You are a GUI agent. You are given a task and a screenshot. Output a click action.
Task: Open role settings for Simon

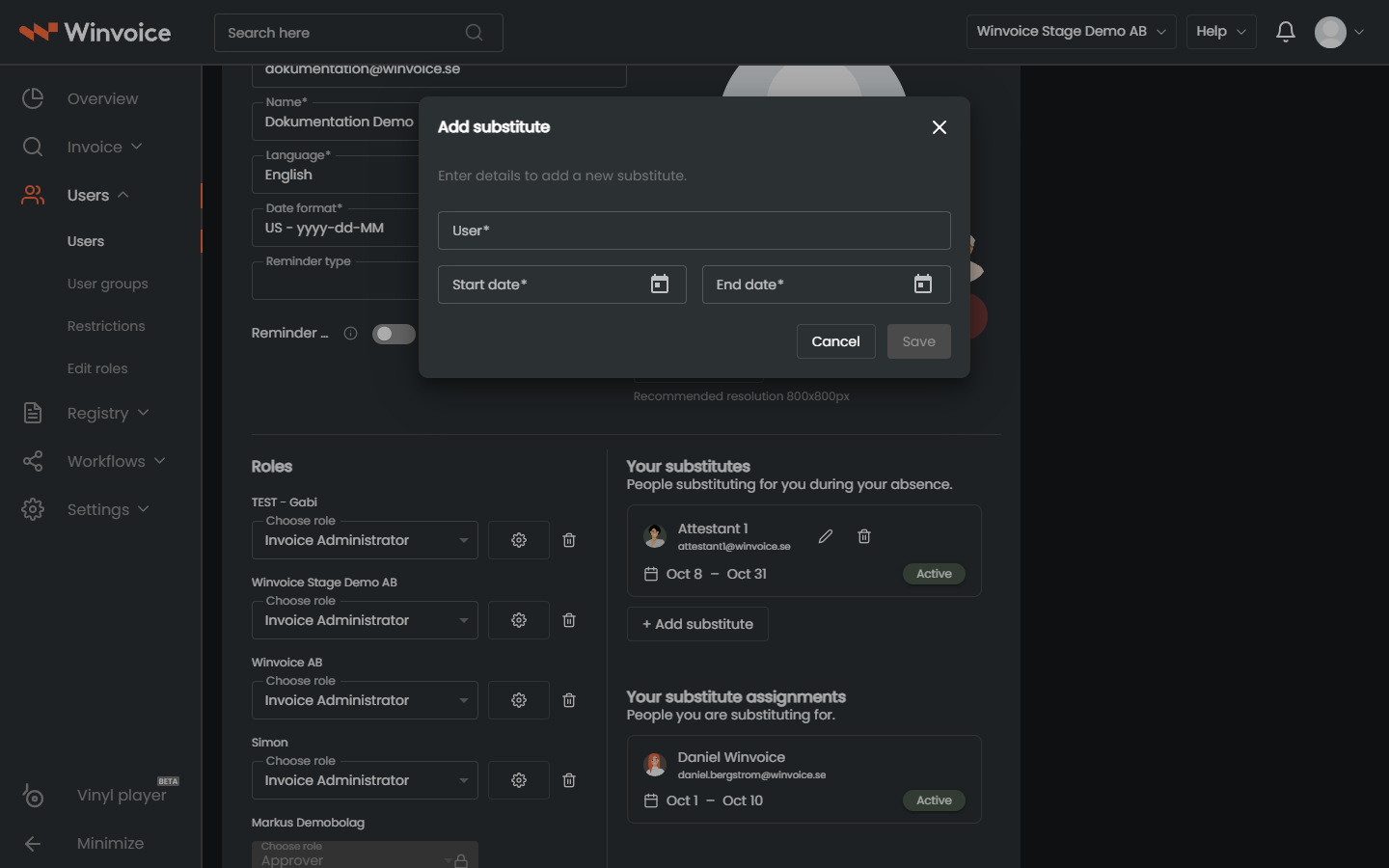pyautogui.click(x=519, y=780)
